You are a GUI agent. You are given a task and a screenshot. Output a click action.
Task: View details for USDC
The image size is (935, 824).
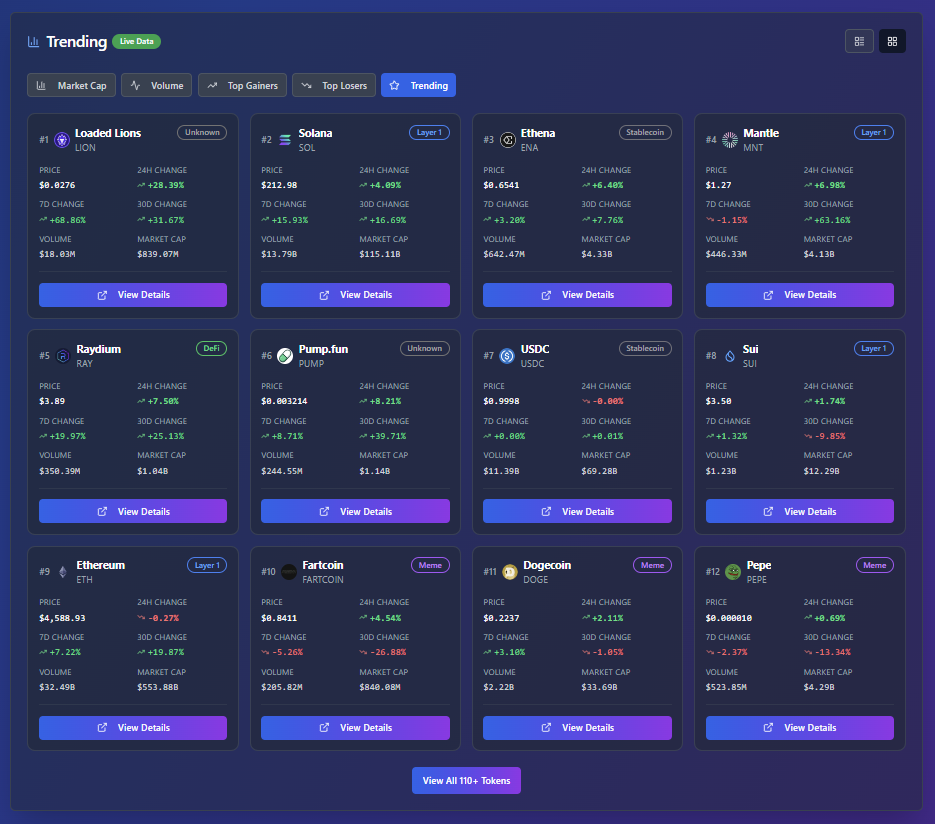(x=577, y=512)
